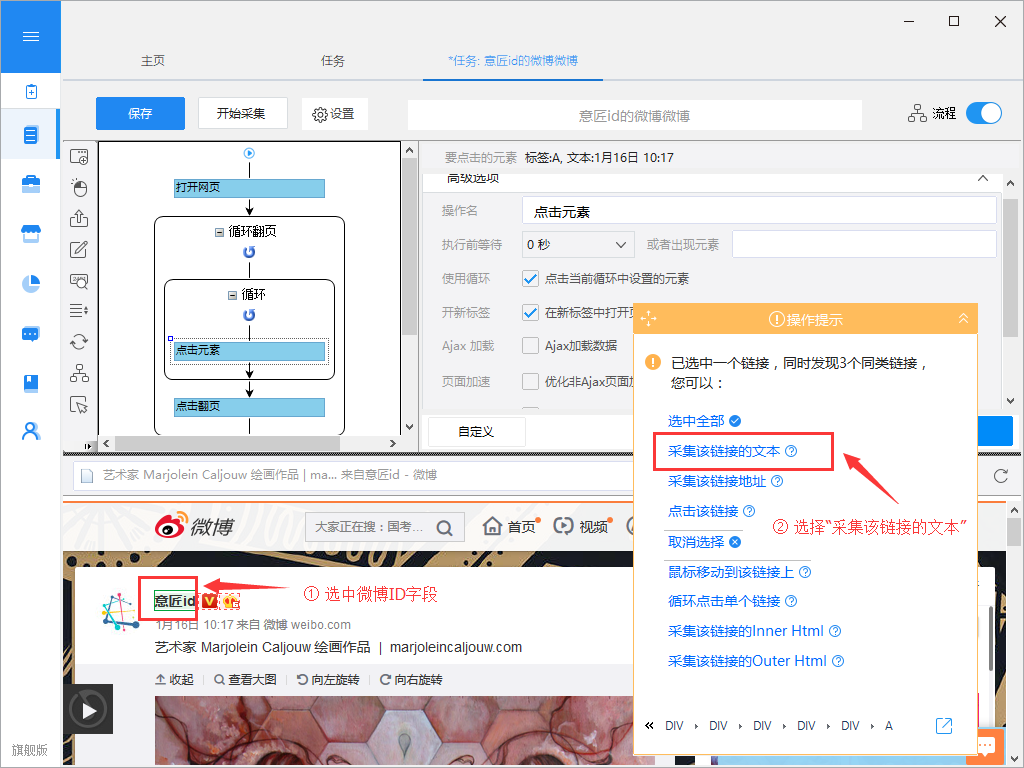This screenshot has height=768, width=1024.
Task: Collapse the 循环翻页 flow node
Action: point(219,232)
